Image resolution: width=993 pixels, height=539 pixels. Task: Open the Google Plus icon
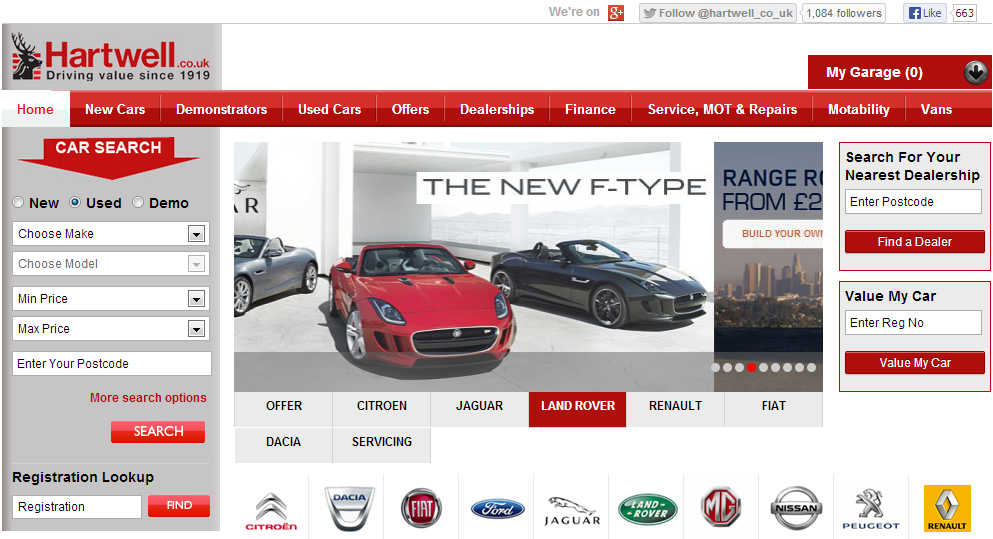616,13
